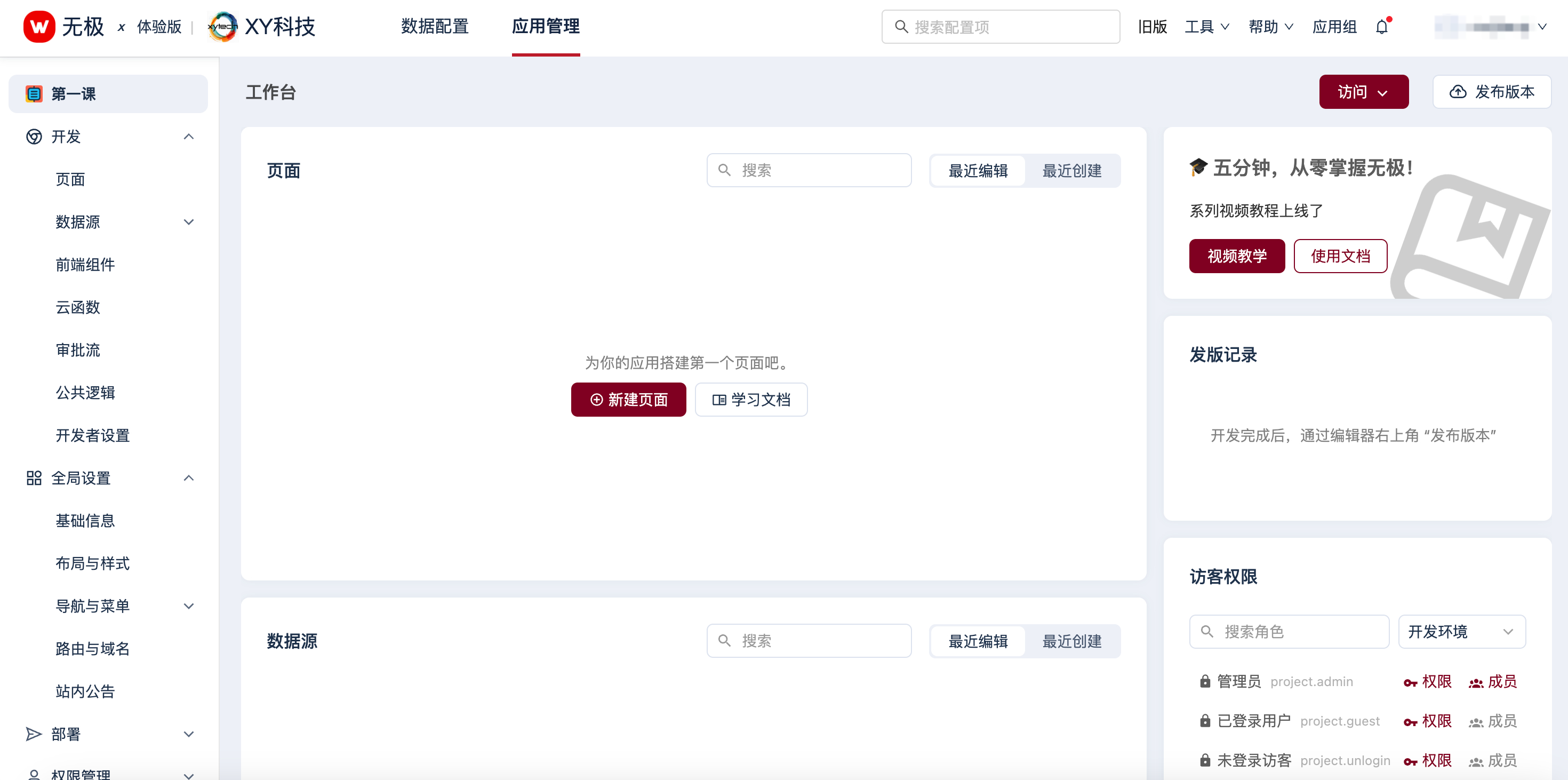This screenshot has width=1568, height=780.
Task: Switch to the 数据配置 tab
Action: [x=435, y=27]
